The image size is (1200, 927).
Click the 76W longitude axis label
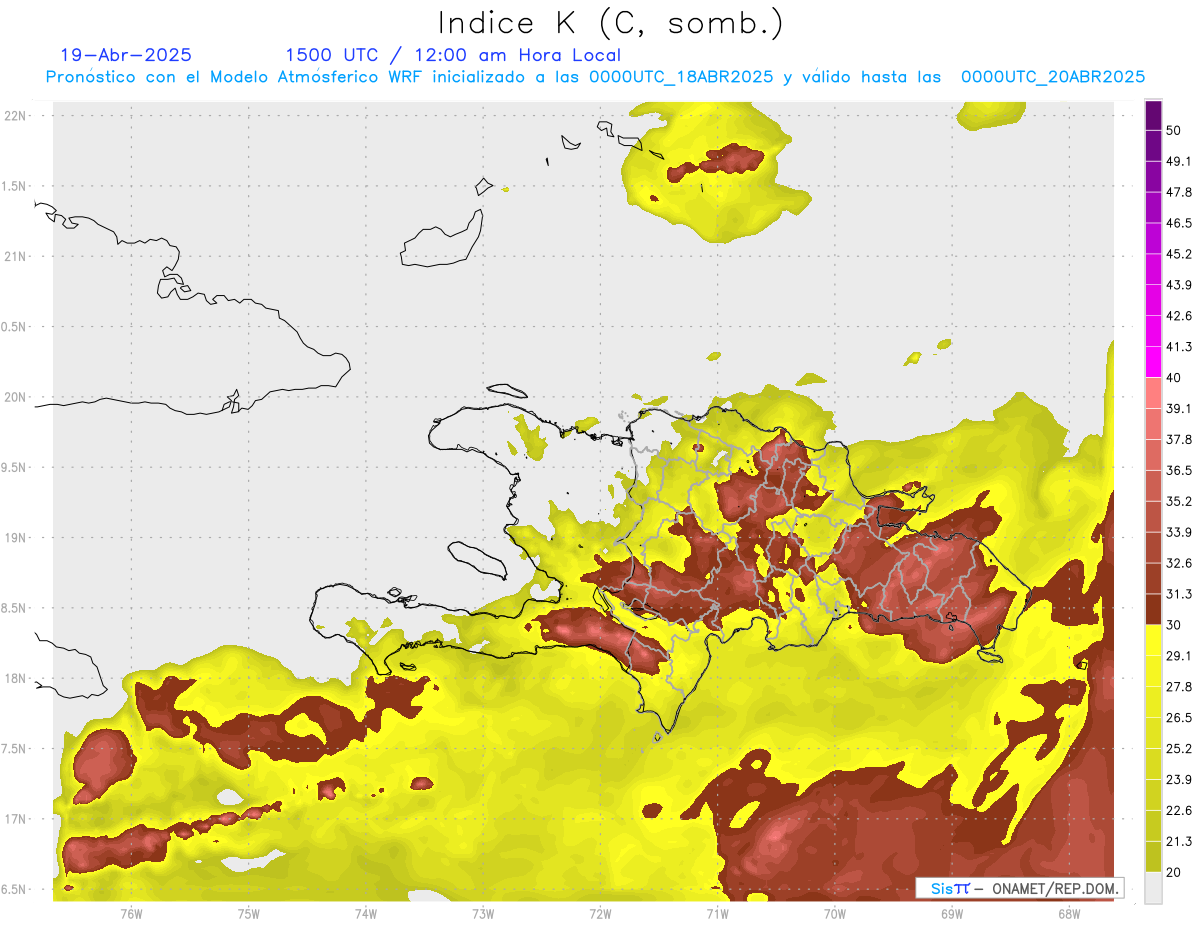pyautogui.click(x=131, y=914)
